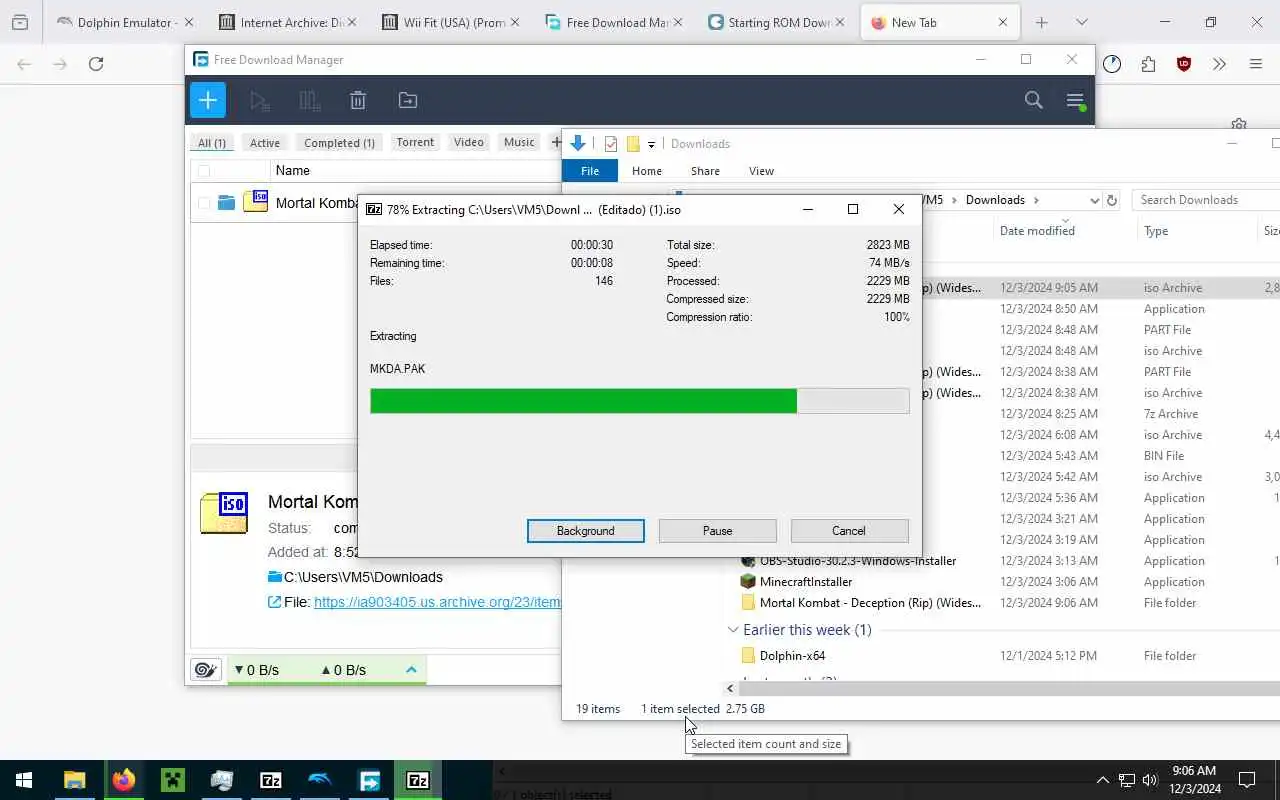Expand the Explorer address bar history dropdown
1280x800 pixels.
1094,200
